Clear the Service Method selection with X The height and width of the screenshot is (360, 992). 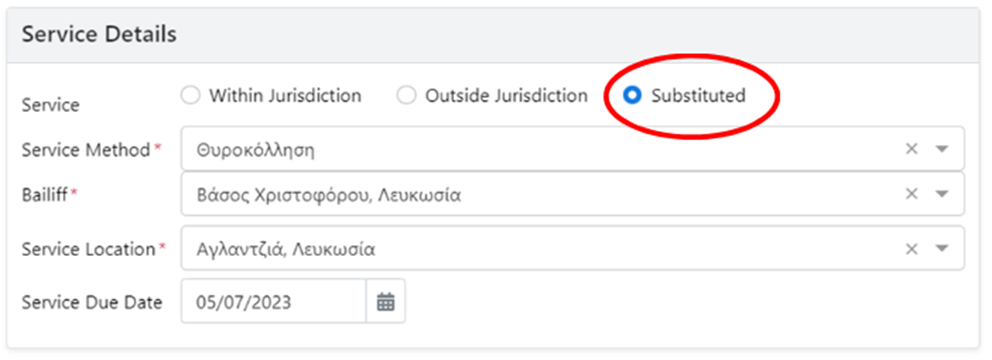click(911, 149)
